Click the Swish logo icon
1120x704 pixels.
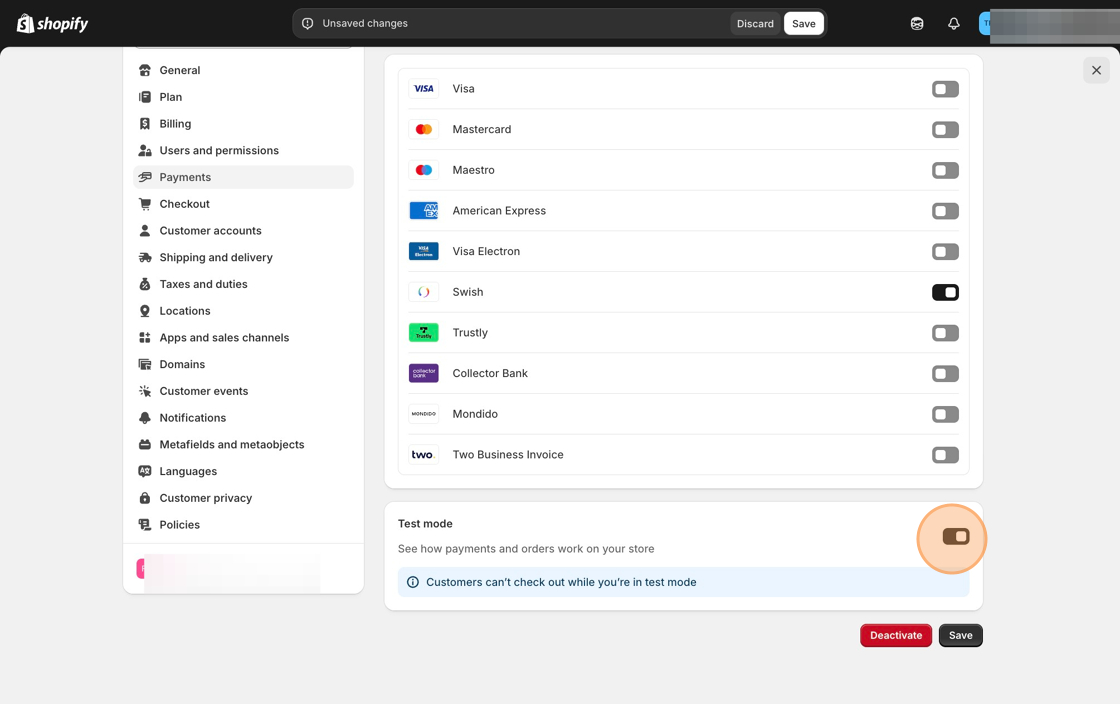click(424, 292)
